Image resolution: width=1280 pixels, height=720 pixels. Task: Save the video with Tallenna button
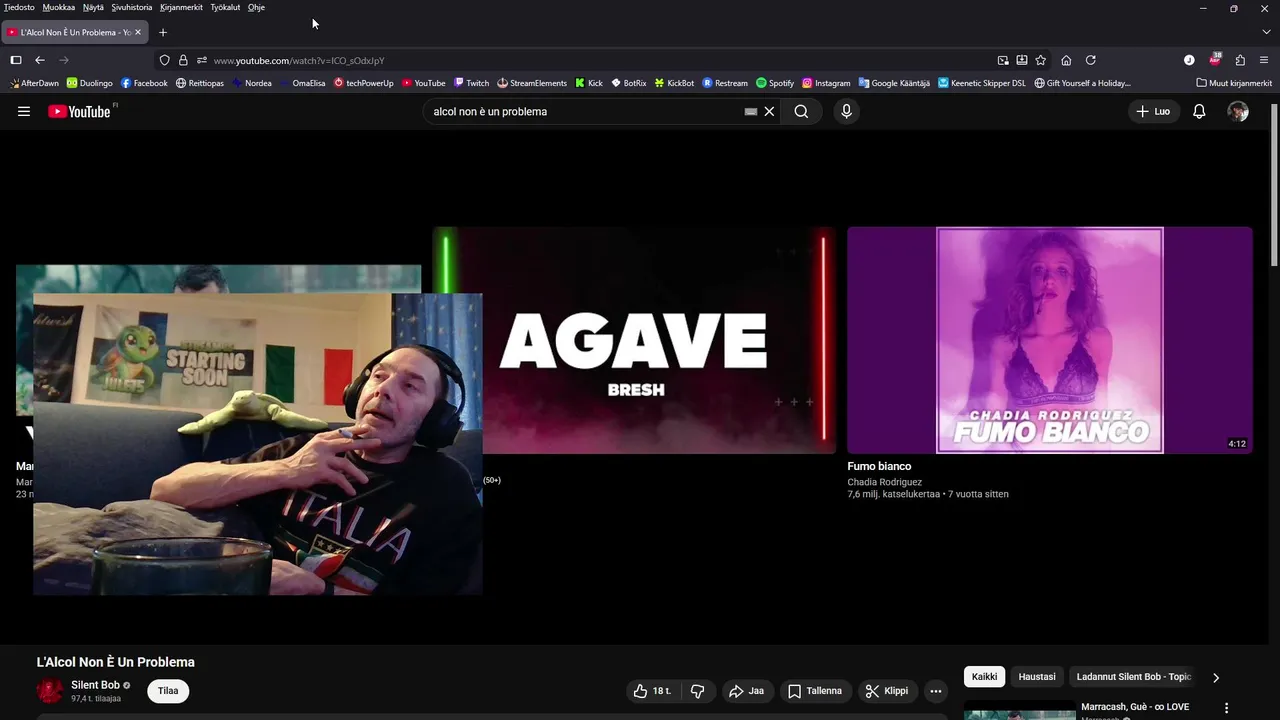(815, 691)
